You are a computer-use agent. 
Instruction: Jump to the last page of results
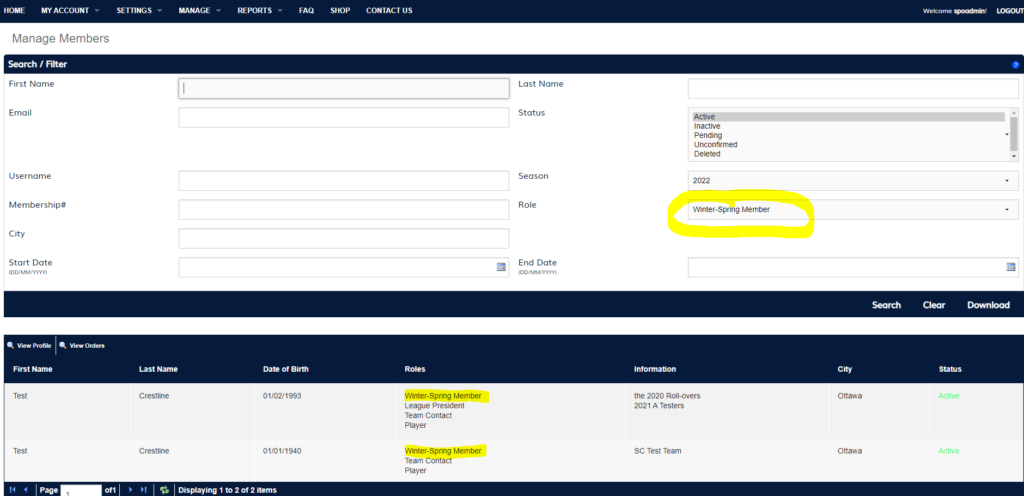(x=144, y=490)
